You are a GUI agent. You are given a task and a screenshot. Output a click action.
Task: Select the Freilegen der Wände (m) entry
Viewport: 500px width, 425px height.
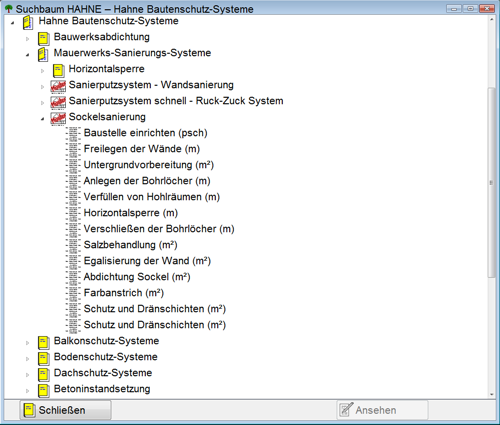(x=142, y=149)
